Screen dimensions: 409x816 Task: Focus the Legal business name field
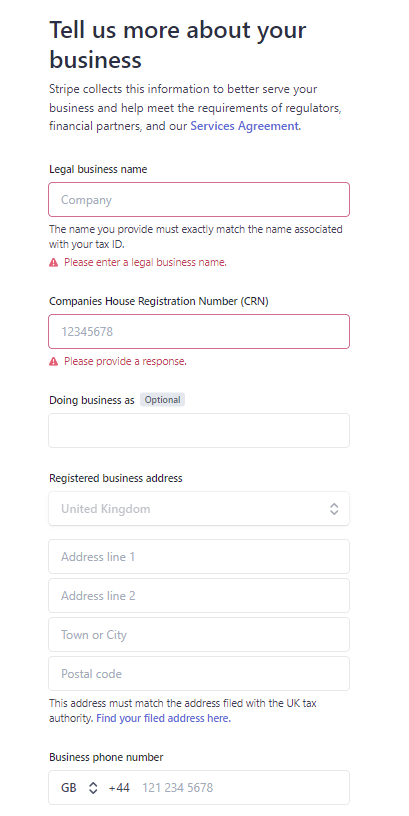(x=199, y=199)
